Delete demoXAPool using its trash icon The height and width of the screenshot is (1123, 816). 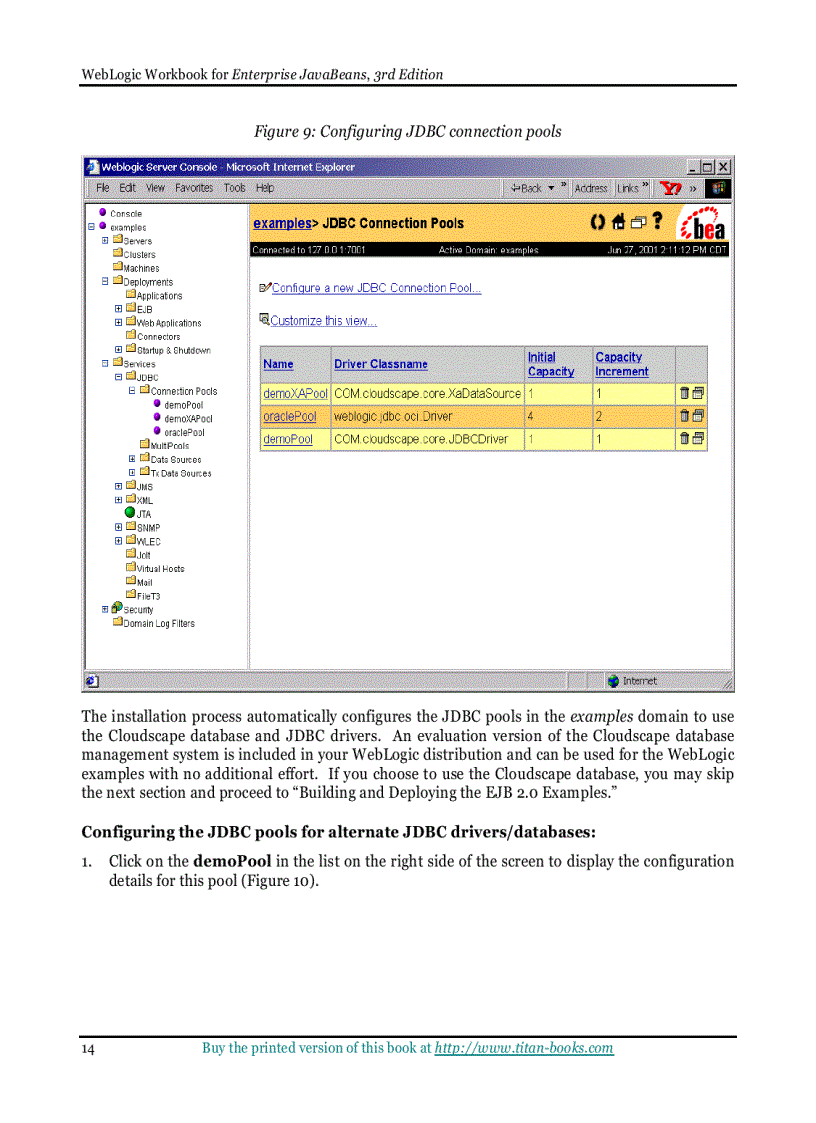tap(683, 394)
